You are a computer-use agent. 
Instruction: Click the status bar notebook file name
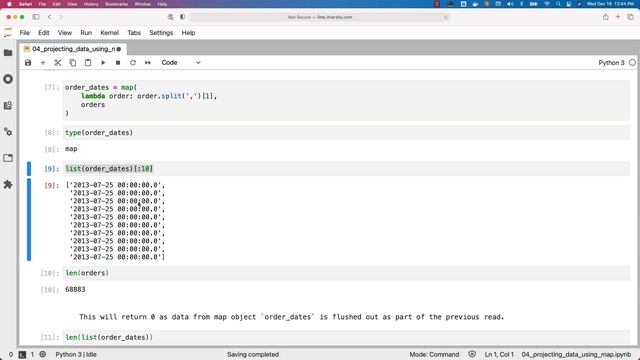pyautogui.click(x=576, y=354)
